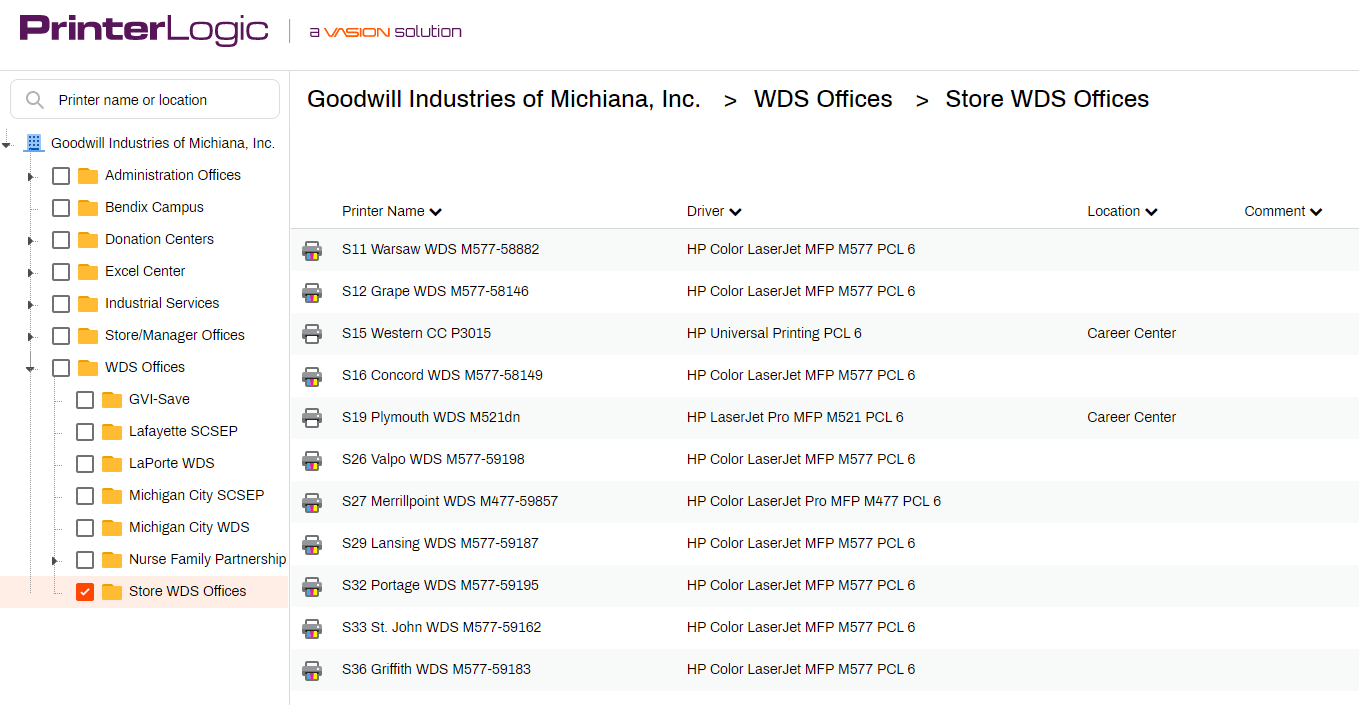The image size is (1359, 705).
Task: Click the building icon for Goodwill Industries
Action: pyautogui.click(x=34, y=143)
